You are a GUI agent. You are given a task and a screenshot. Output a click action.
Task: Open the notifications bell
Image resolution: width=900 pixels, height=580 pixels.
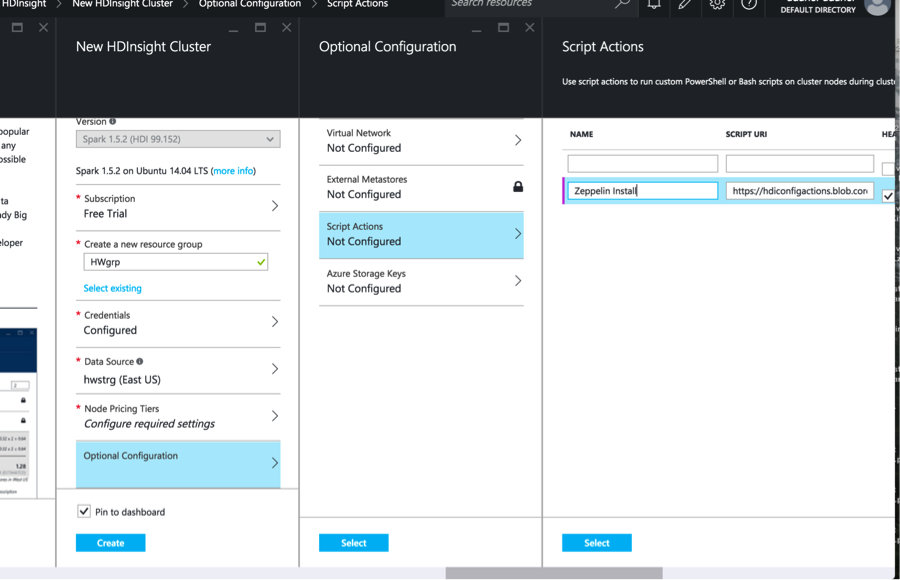click(x=654, y=5)
